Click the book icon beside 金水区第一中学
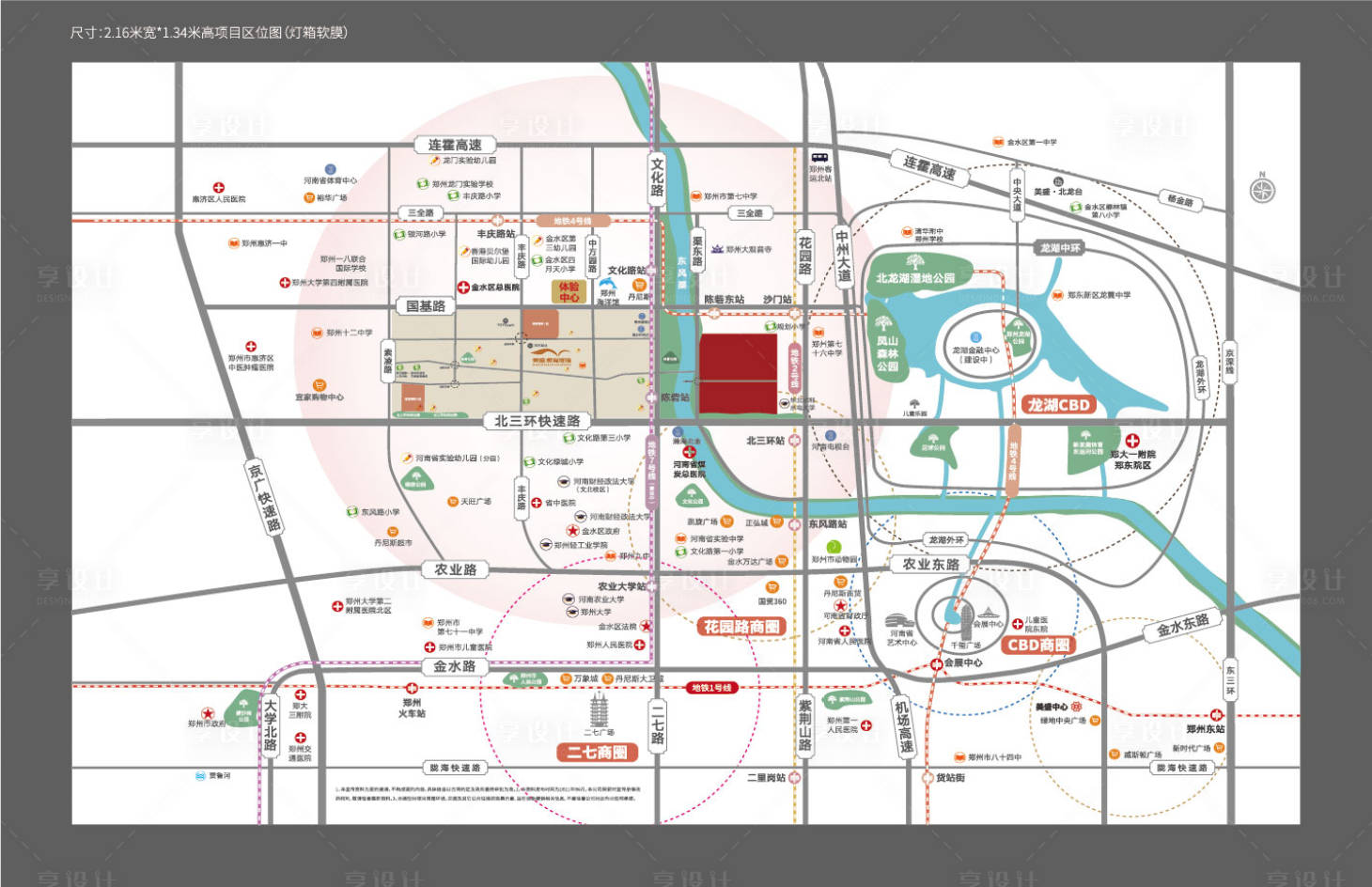The height and width of the screenshot is (887, 1372). (x=998, y=143)
